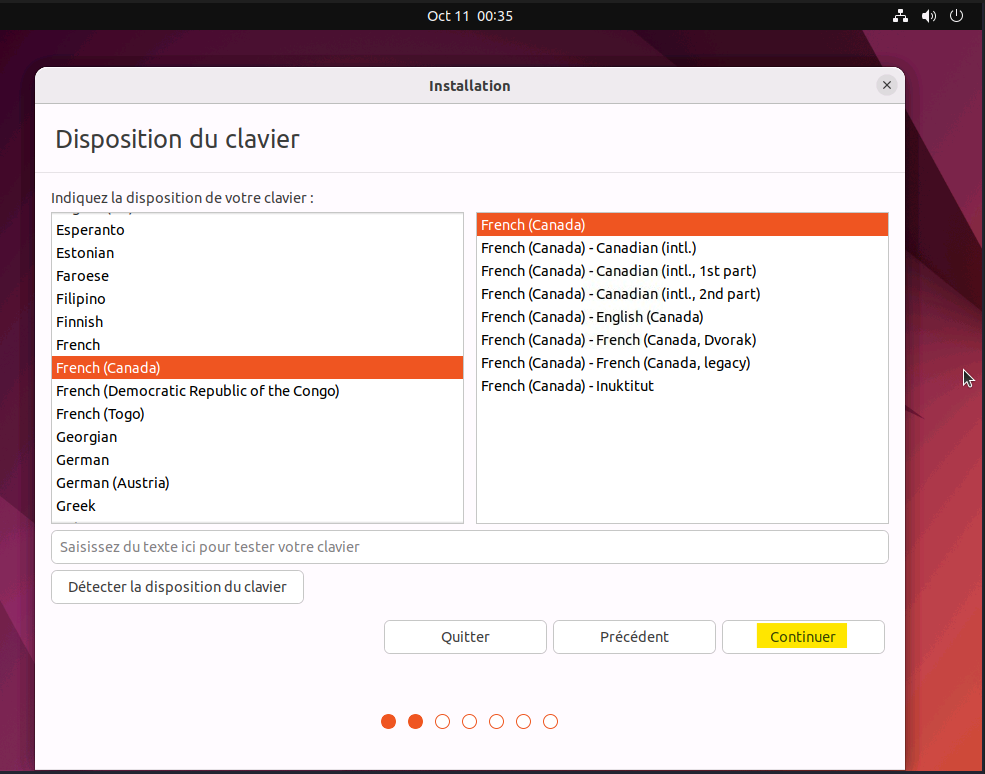Screen dimensions: 985x774
Task: Click the Quitter button
Action: pos(465,637)
